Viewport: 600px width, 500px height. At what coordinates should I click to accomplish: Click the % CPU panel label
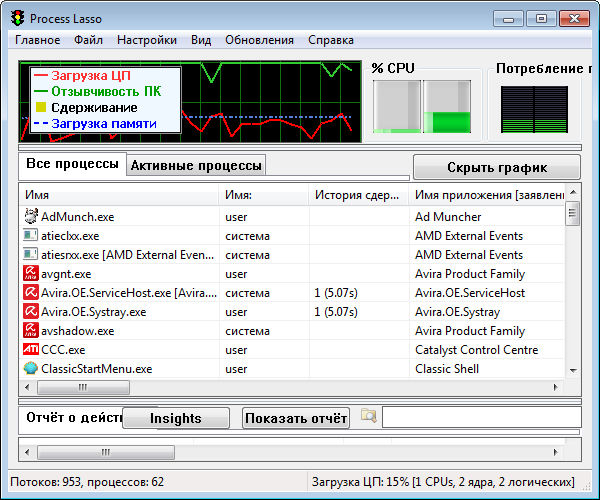point(393,68)
